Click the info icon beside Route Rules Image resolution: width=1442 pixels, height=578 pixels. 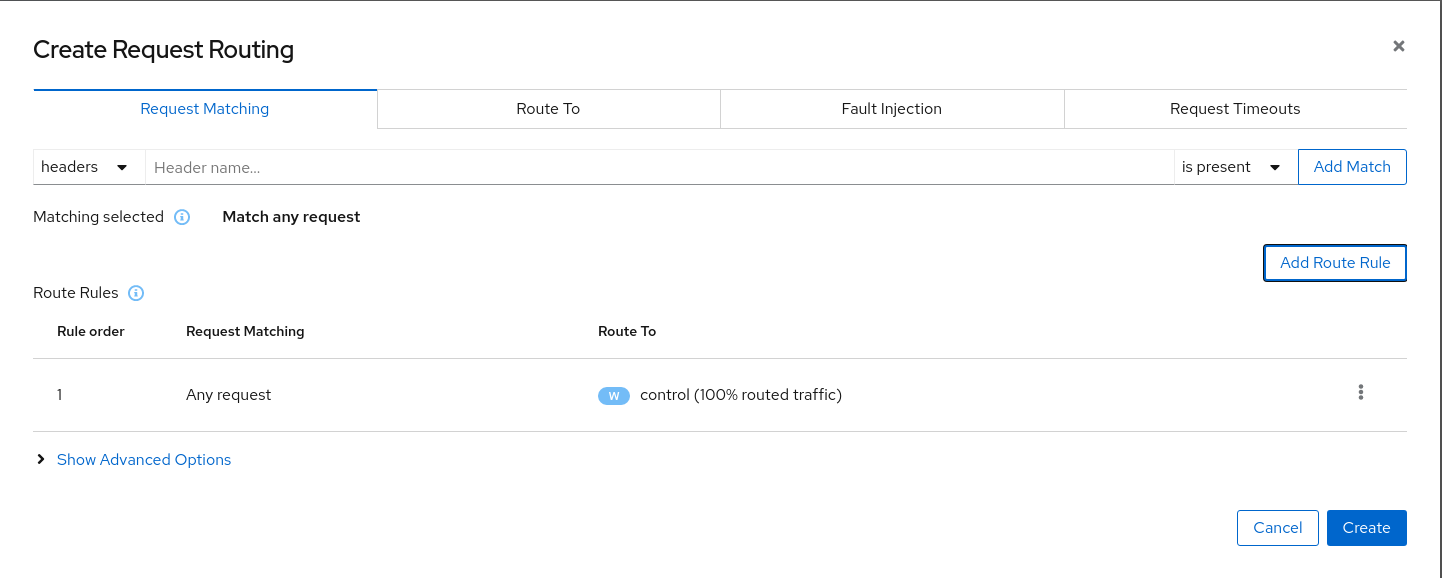136,292
